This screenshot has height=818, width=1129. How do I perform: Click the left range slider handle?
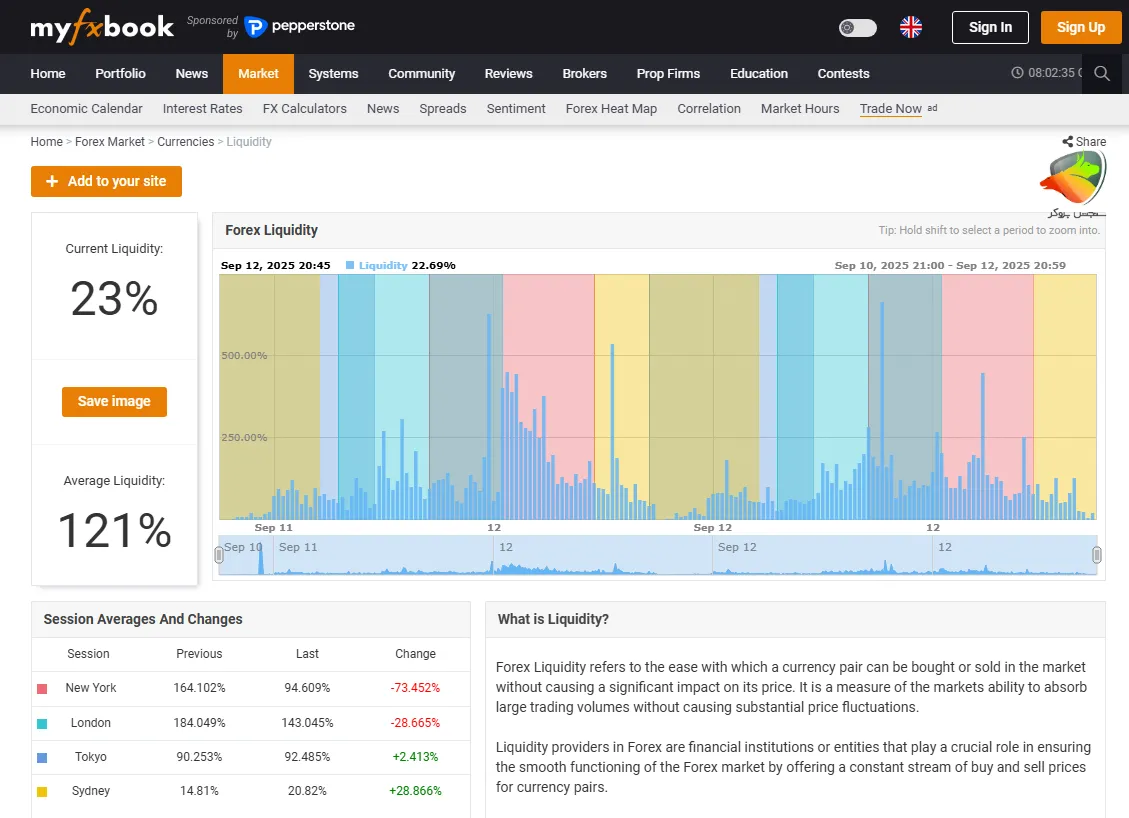(220, 555)
